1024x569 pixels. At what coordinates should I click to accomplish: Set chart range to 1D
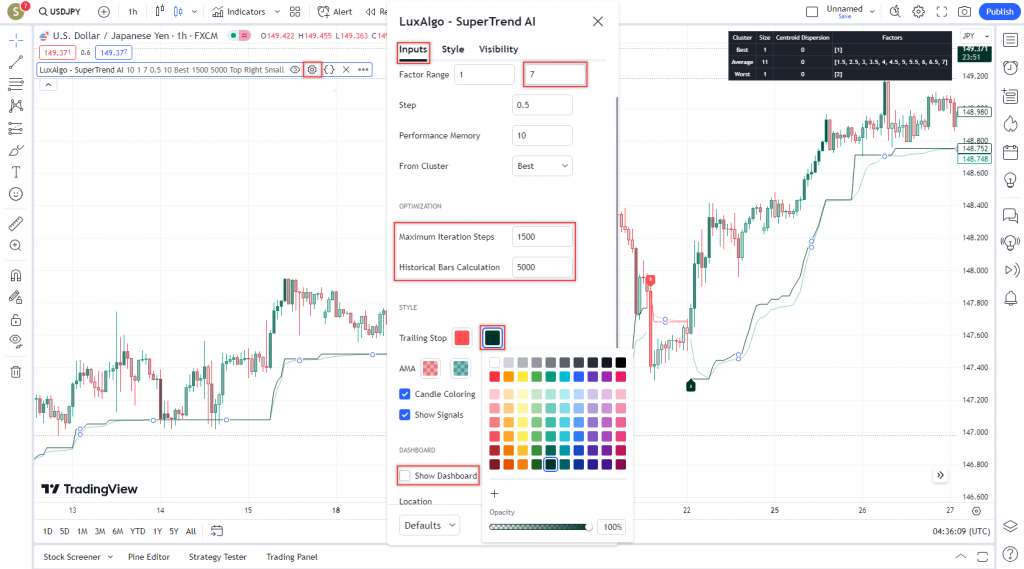[x=48, y=531]
